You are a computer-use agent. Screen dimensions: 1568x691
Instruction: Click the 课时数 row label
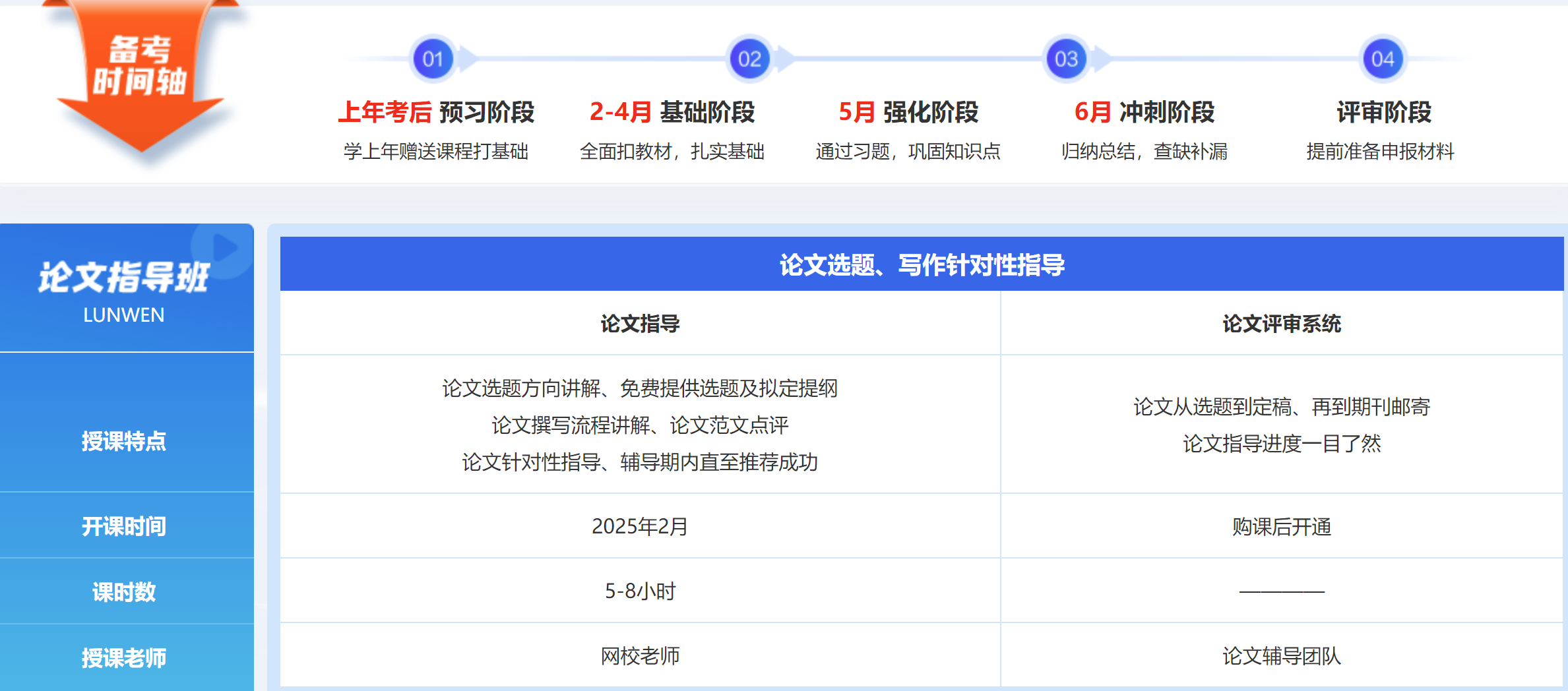(x=124, y=592)
